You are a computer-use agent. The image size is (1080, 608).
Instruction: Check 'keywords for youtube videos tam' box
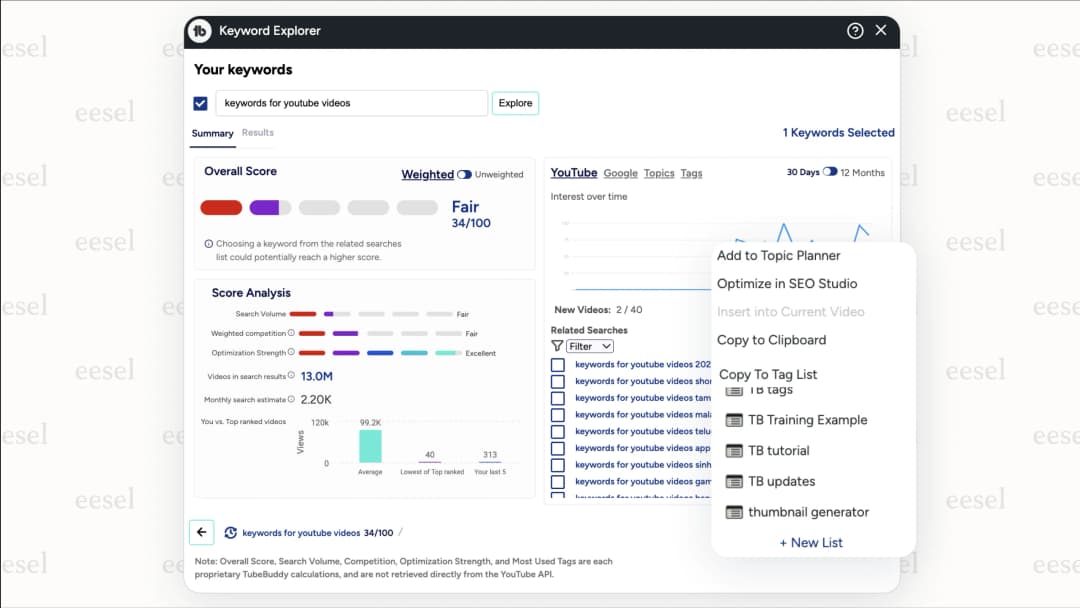click(x=558, y=398)
